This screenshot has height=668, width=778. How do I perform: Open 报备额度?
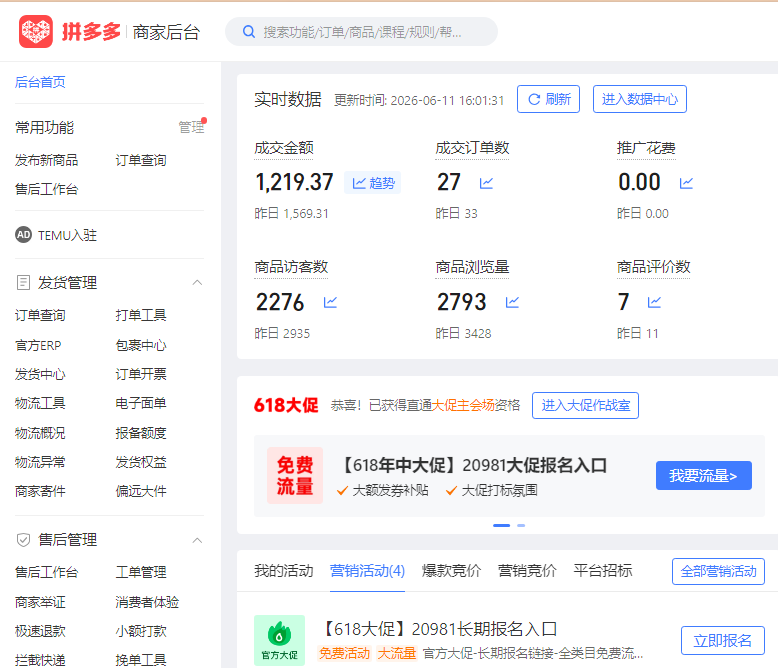(x=141, y=433)
